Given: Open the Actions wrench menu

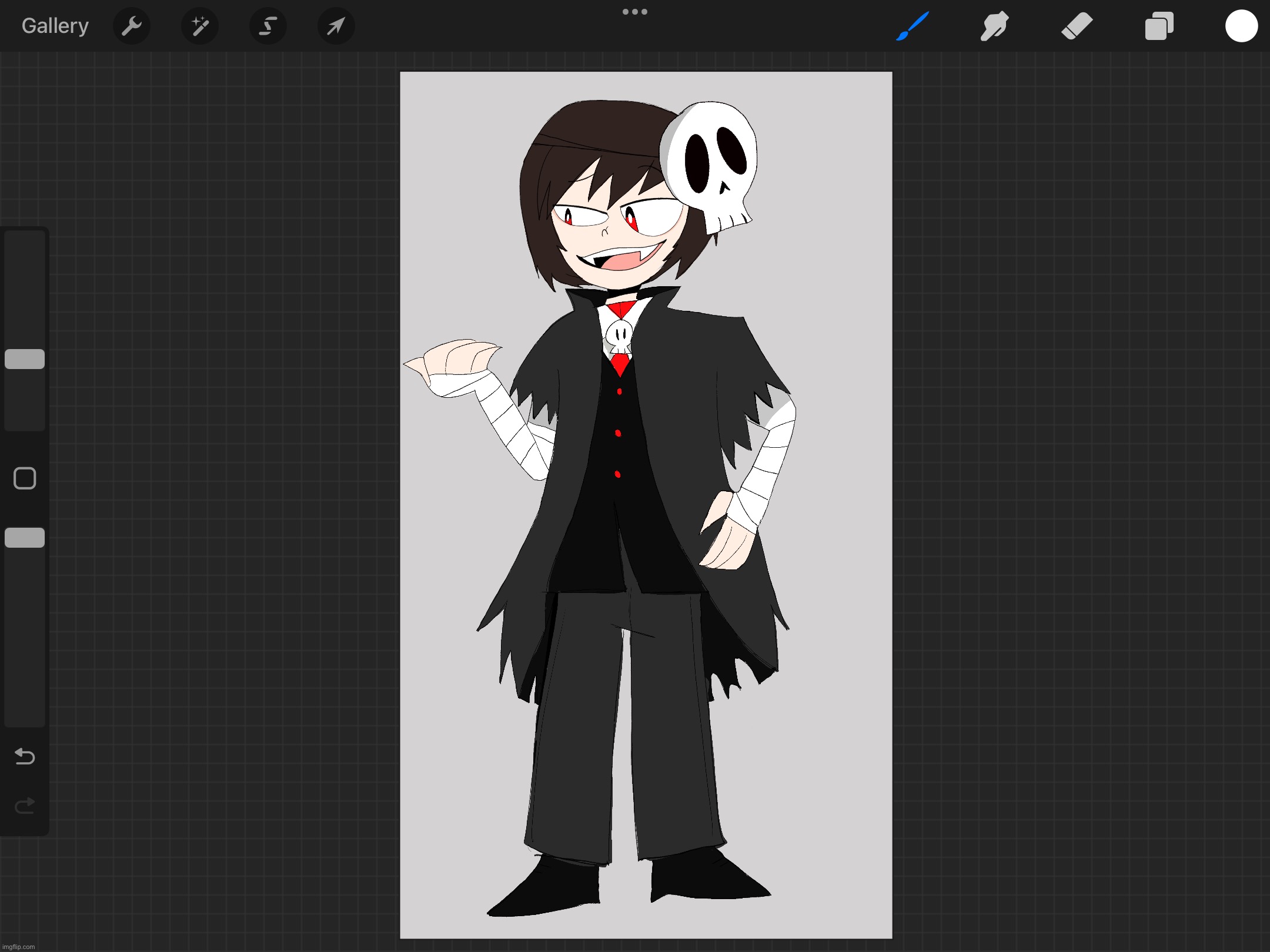Looking at the screenshot, I should tap(132, 26).
